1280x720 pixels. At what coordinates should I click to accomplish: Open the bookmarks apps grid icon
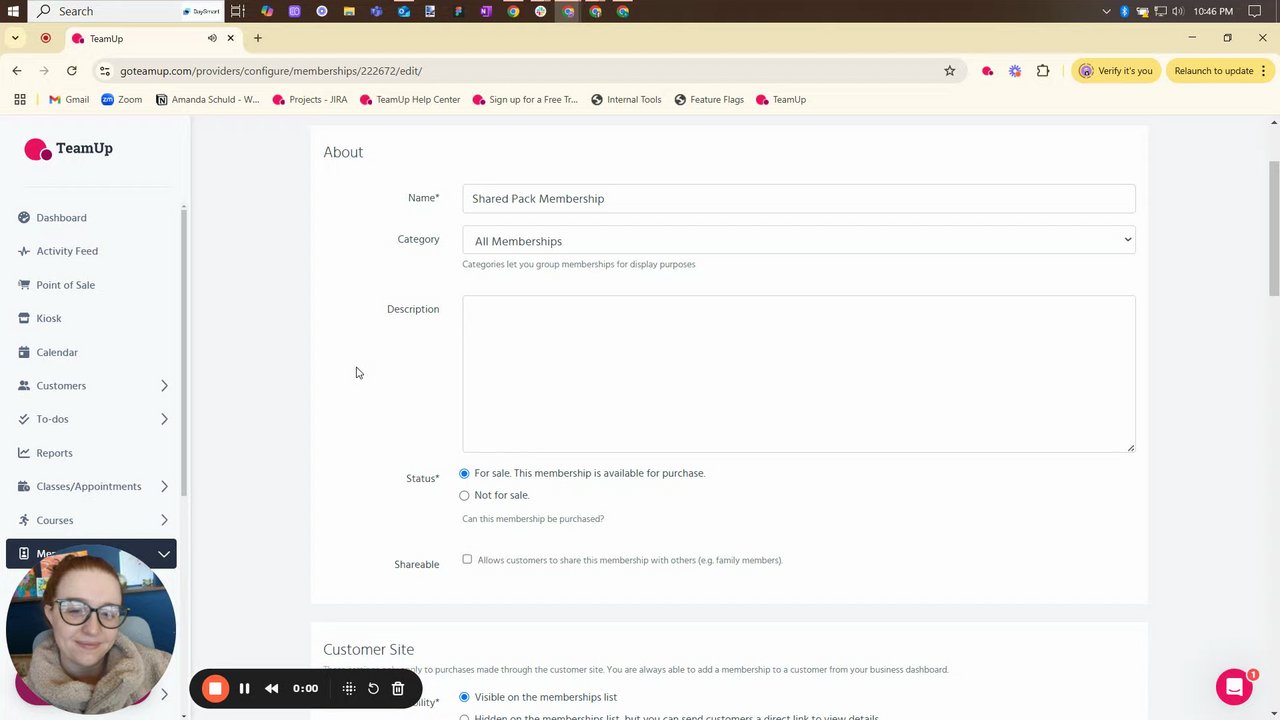19,99
